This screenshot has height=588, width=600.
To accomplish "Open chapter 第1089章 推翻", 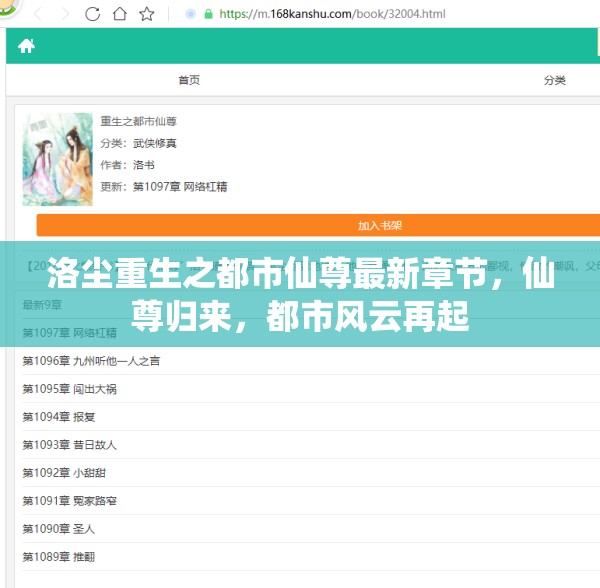I will [x=59, y=557].
